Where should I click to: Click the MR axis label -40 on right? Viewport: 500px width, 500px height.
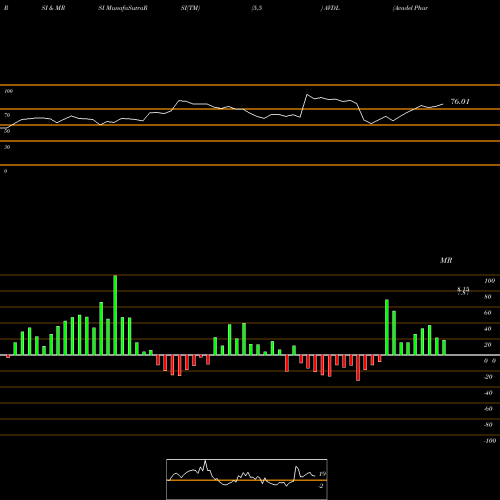[488, 393]
